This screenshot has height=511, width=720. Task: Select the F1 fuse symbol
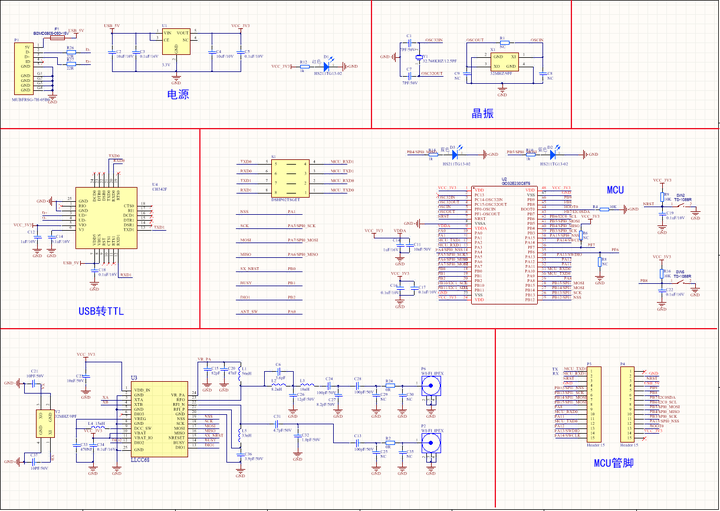tap(56, 39)
